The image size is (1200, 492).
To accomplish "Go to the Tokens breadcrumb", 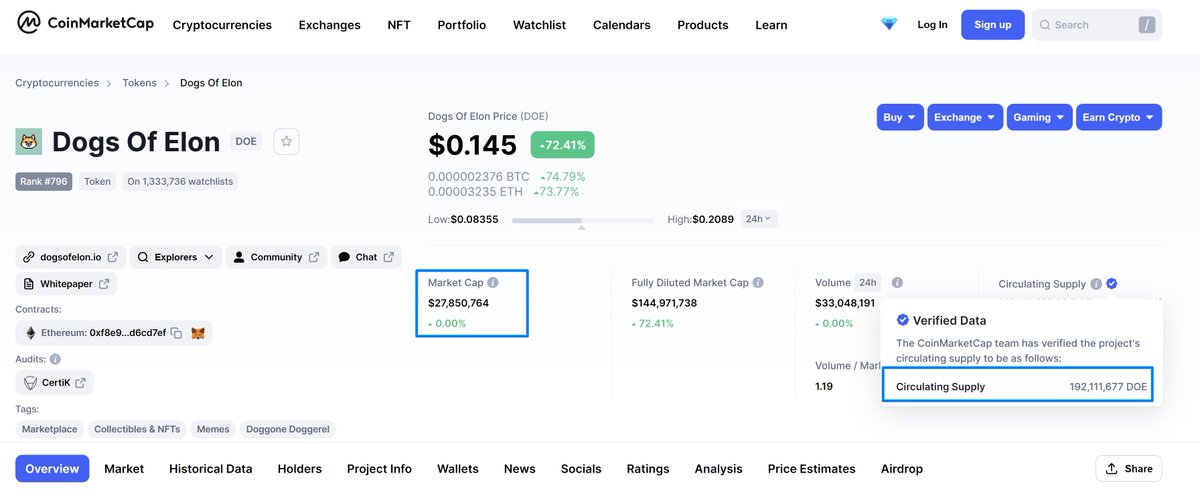I will pyautogui.click(x=139, y=83).
